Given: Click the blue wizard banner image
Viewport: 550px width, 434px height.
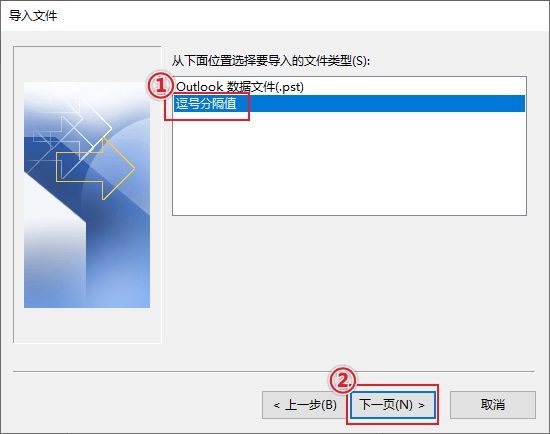Looking at the screenshot, I should point(87,195).
